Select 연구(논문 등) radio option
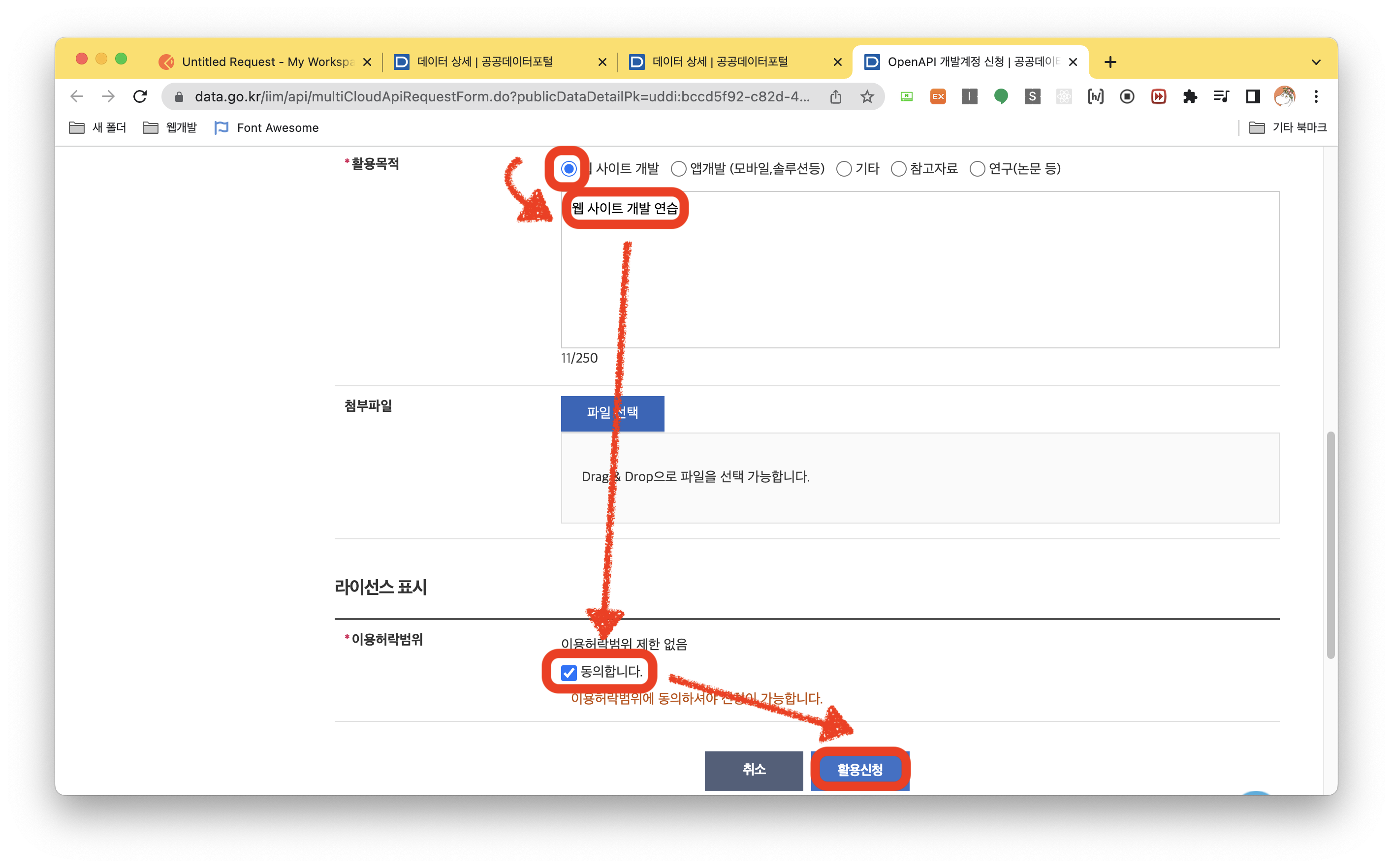 (x=977, y=169)
